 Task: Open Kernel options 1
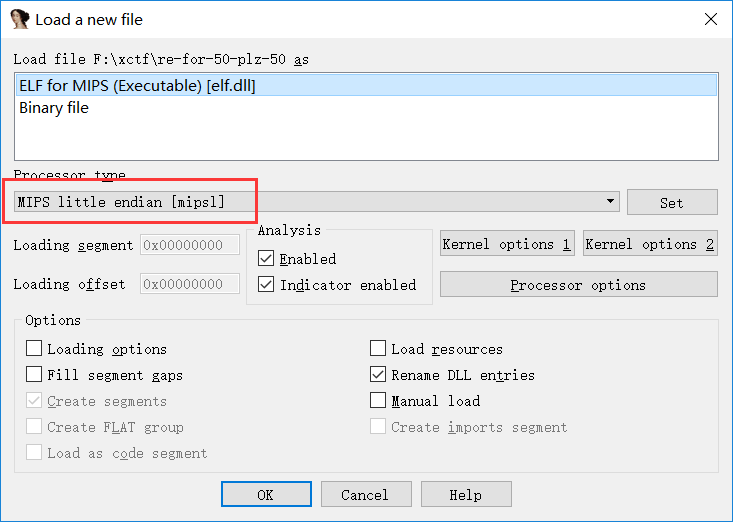click(507, 244)
